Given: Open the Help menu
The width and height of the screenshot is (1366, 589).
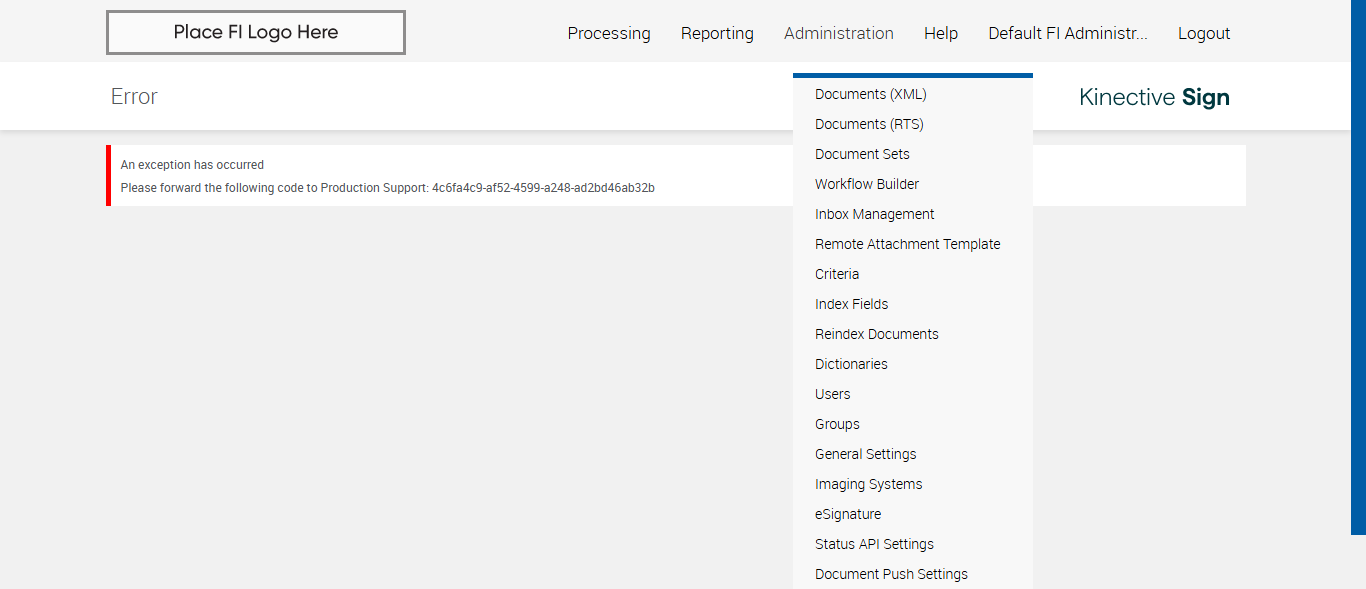Looking at the screenshot, I should (x=940, y=33).
